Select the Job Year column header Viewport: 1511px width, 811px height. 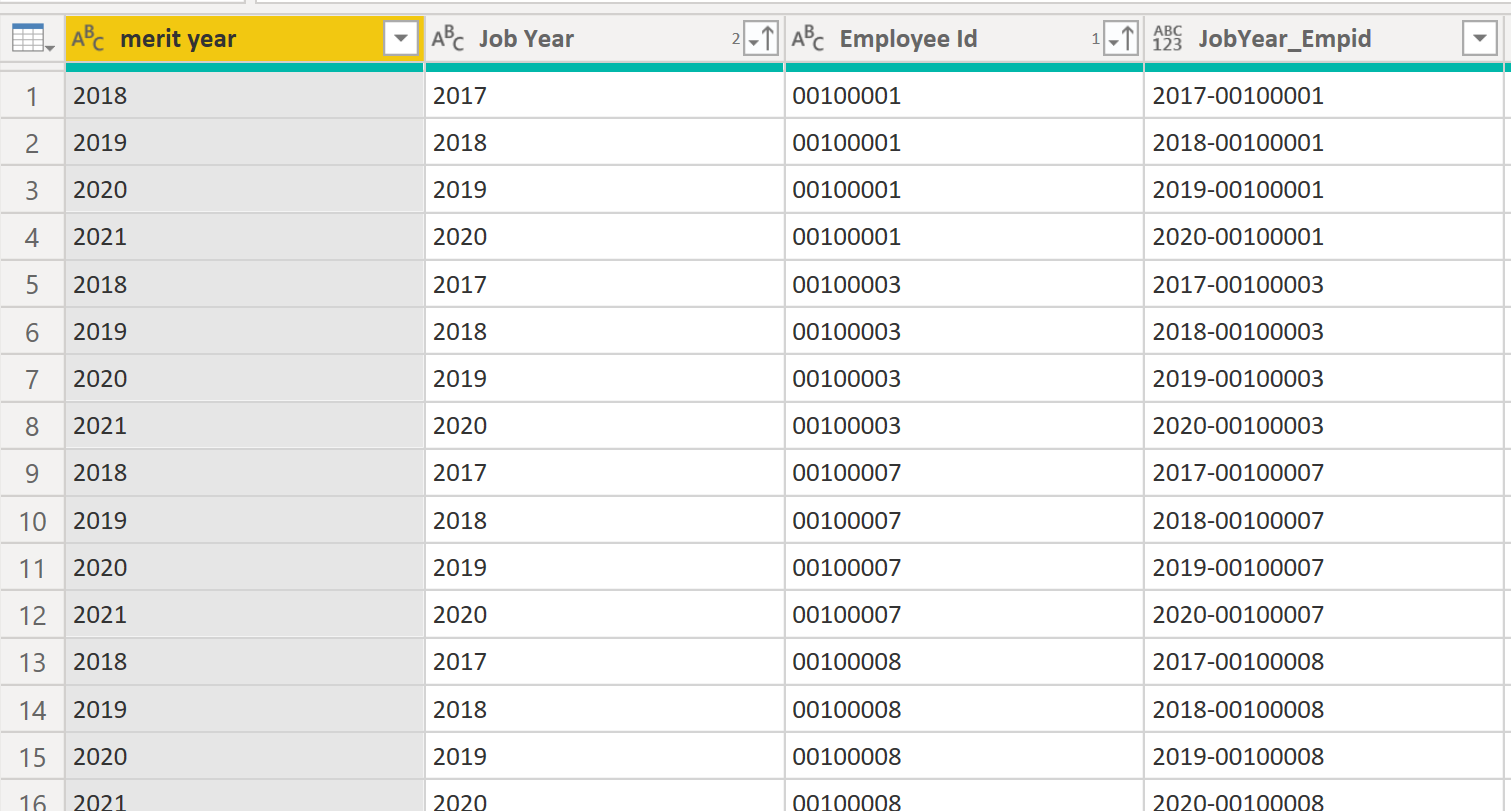[x=605, y=40]
